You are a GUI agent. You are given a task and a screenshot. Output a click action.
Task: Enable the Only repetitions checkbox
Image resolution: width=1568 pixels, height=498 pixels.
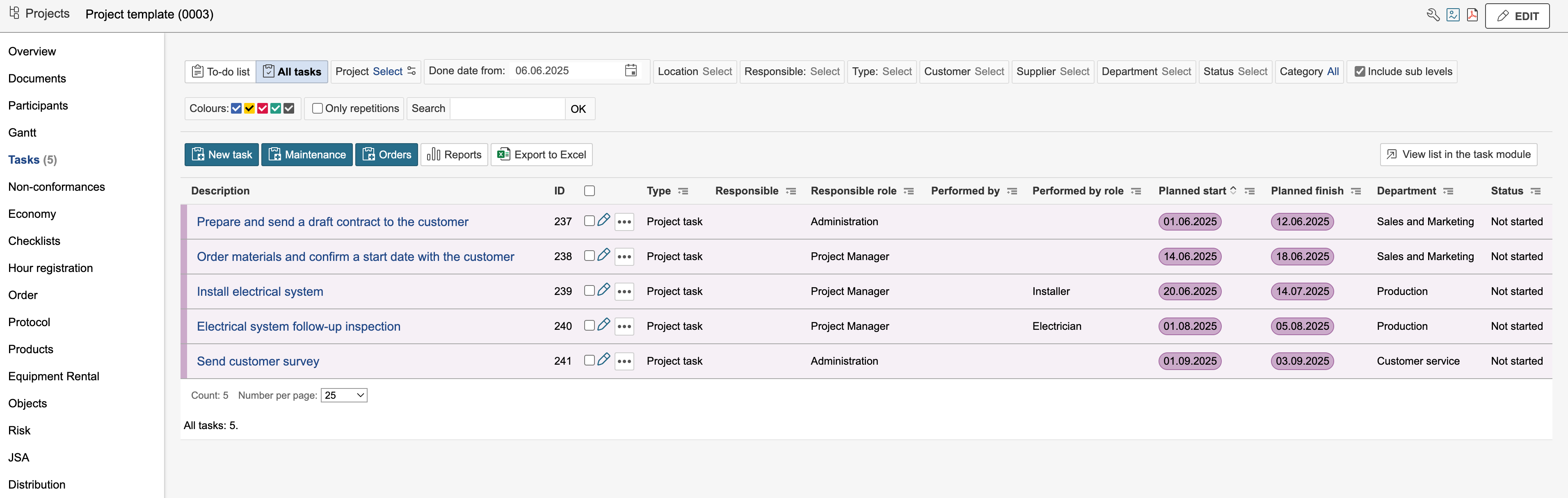click(x=317, y=108)
